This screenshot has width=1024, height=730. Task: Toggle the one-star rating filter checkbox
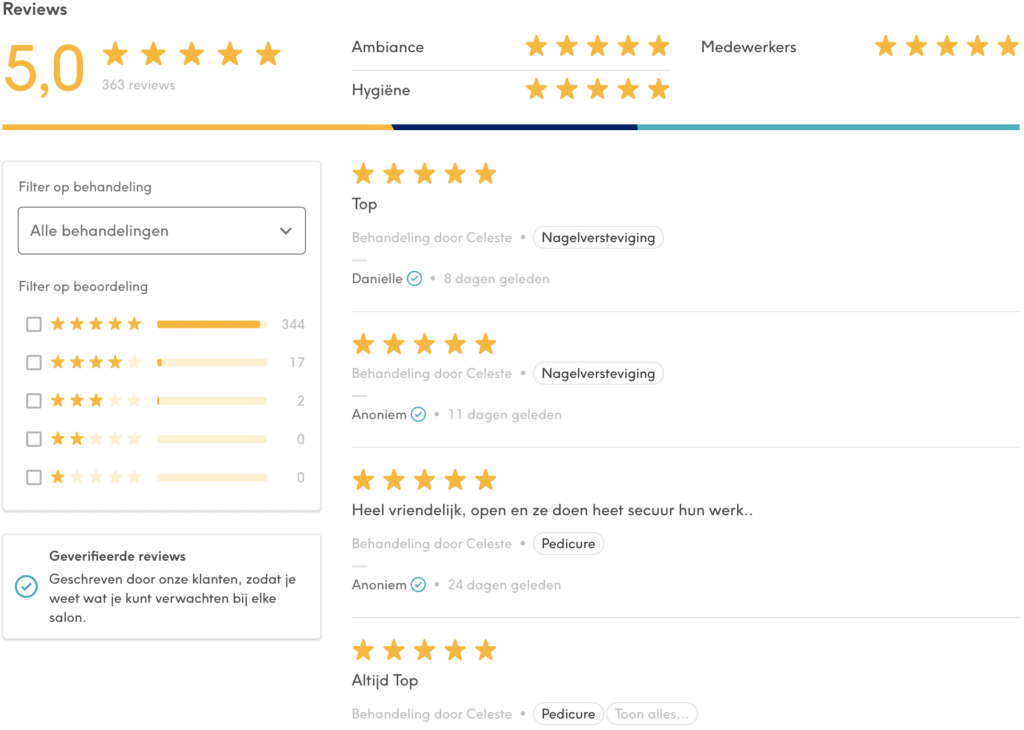point(34,477)
